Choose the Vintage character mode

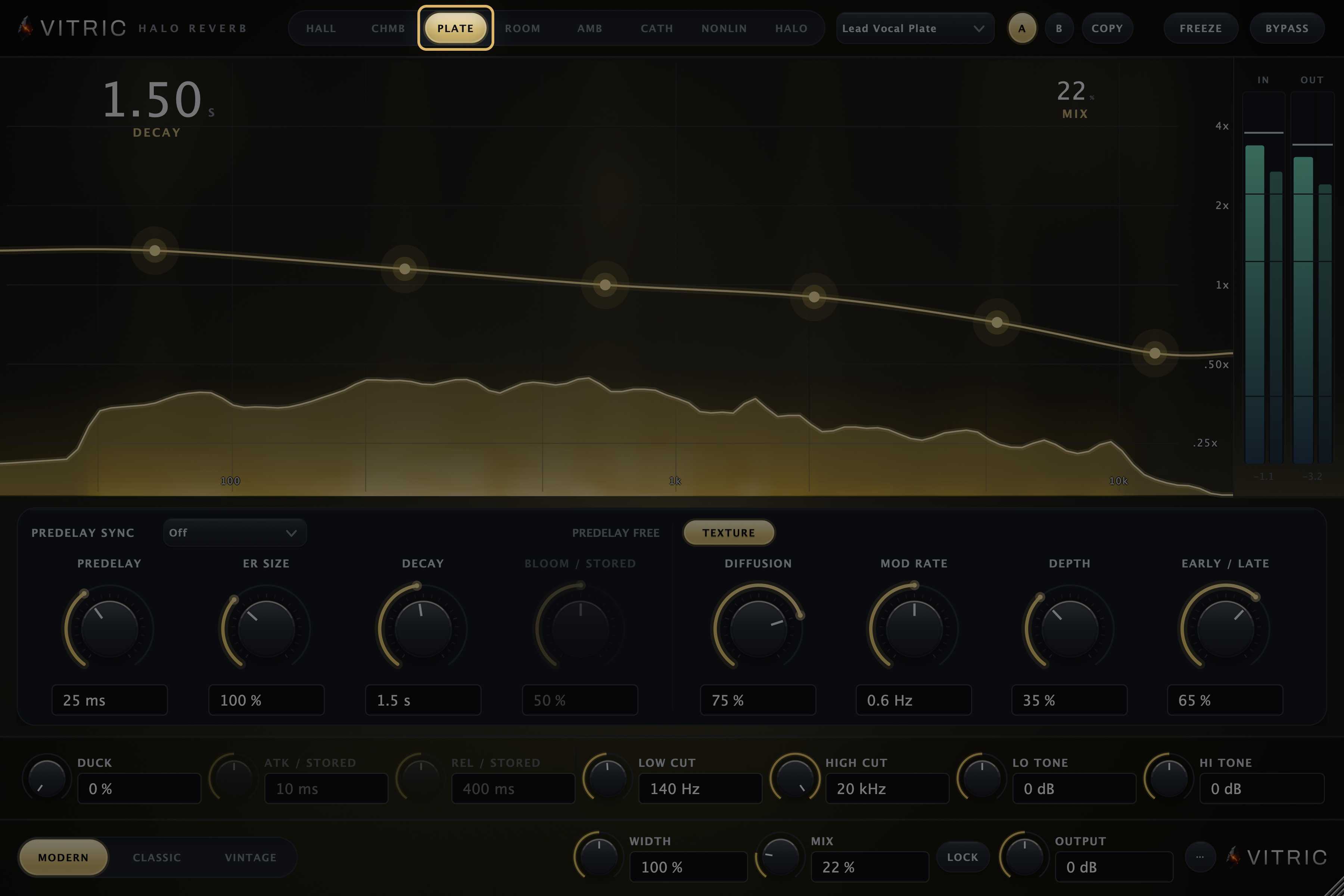(x=250, y=857)
